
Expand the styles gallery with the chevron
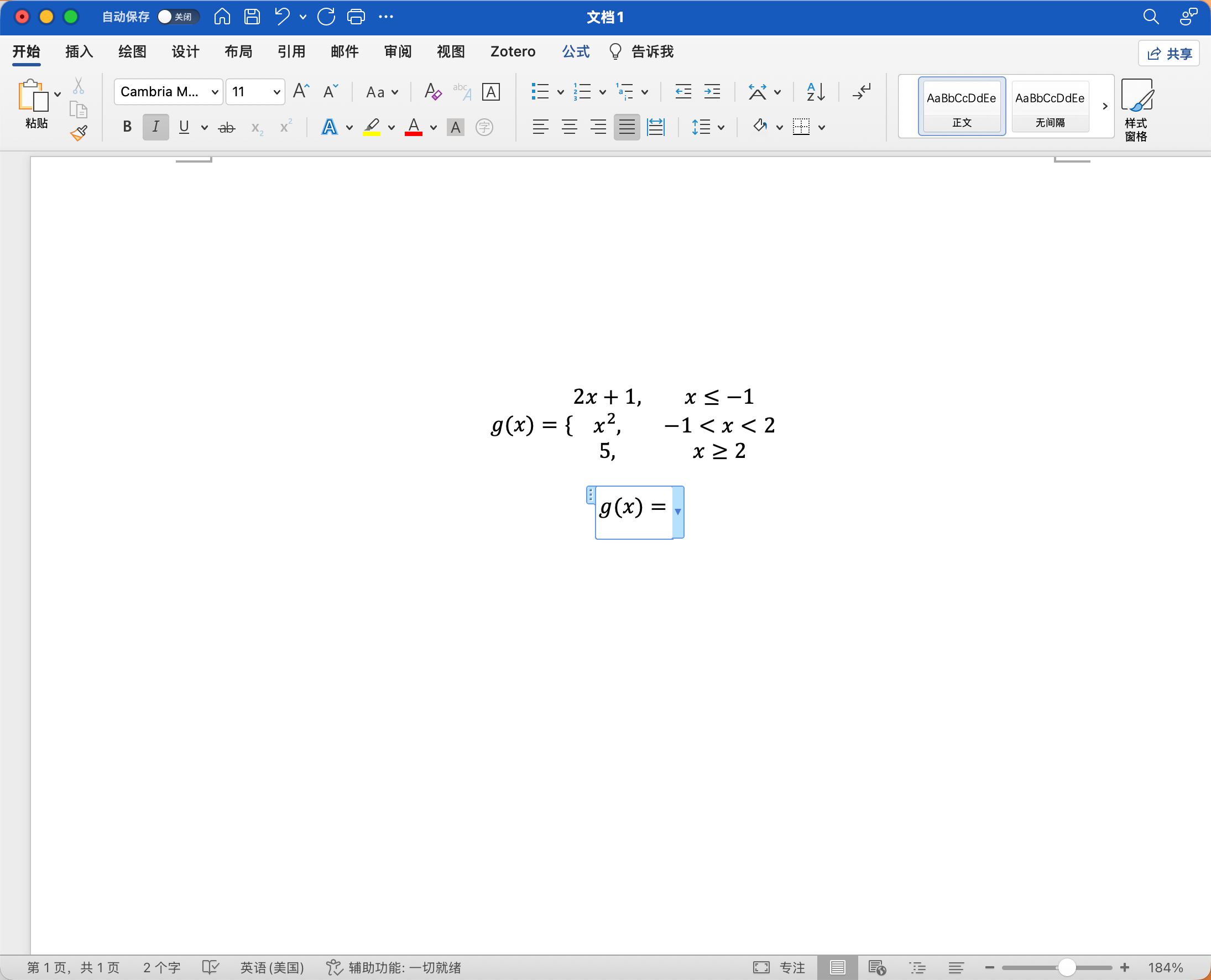click(x=1104, y=106)
